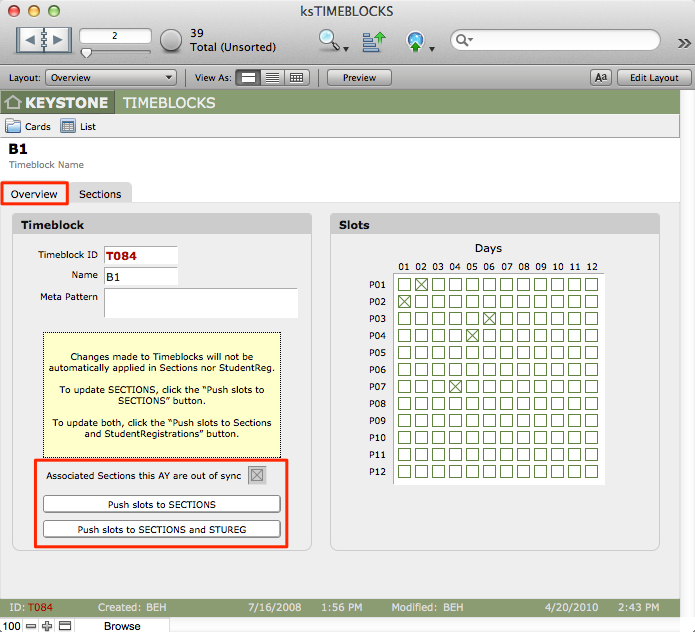Expand toolbar overflow chevron
The width and height of the screenshot is (695, 632).
pos(684,43)
